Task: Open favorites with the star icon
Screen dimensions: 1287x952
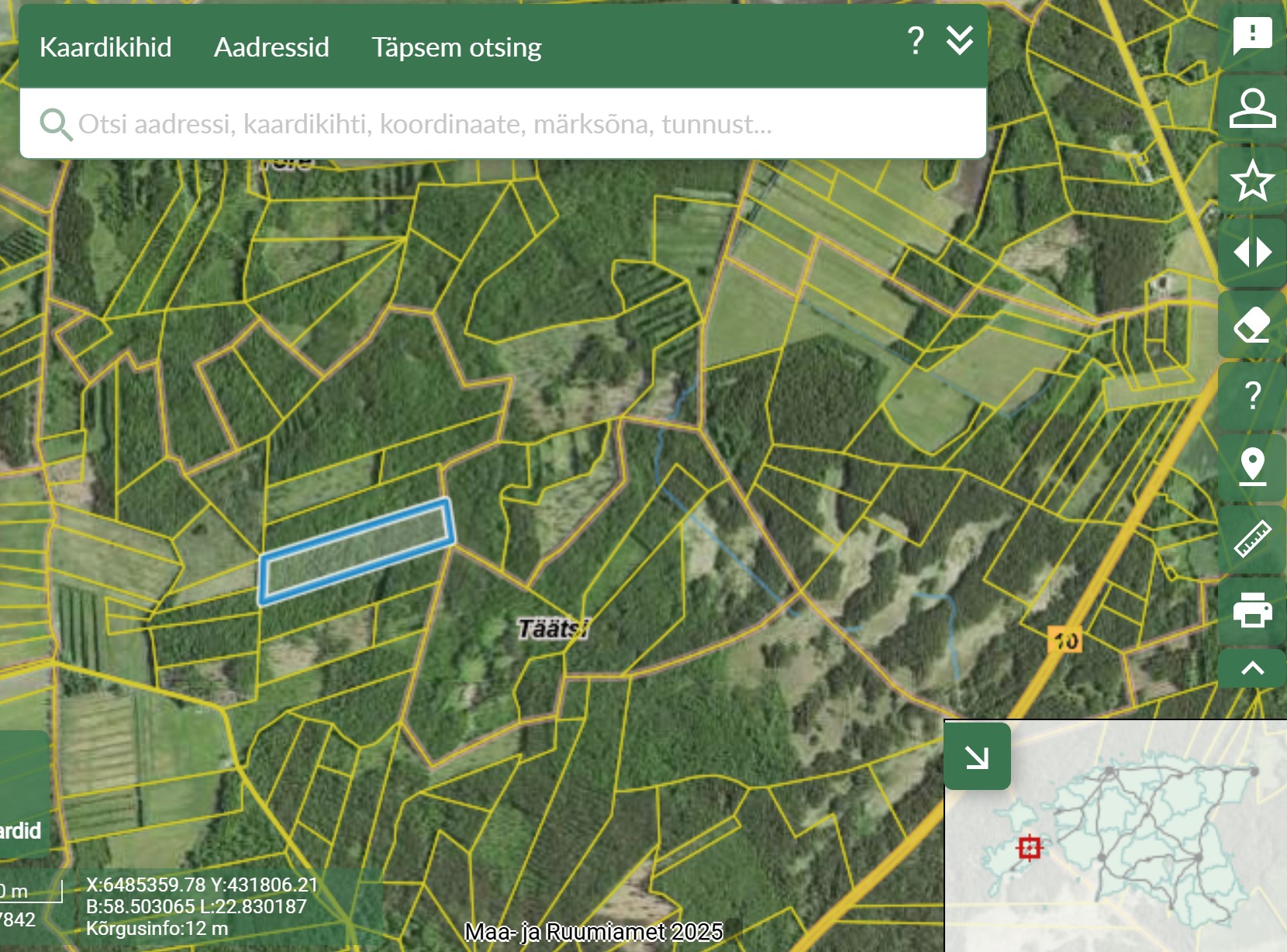Action: pyautogui.click(x=1252, y=181)
